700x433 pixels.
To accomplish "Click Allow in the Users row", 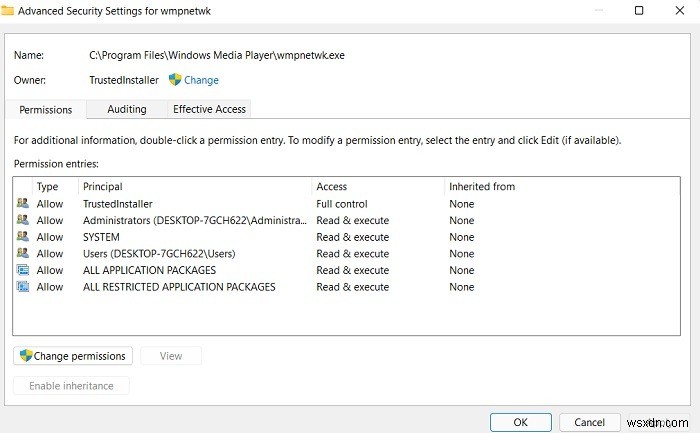I will 50,254.
